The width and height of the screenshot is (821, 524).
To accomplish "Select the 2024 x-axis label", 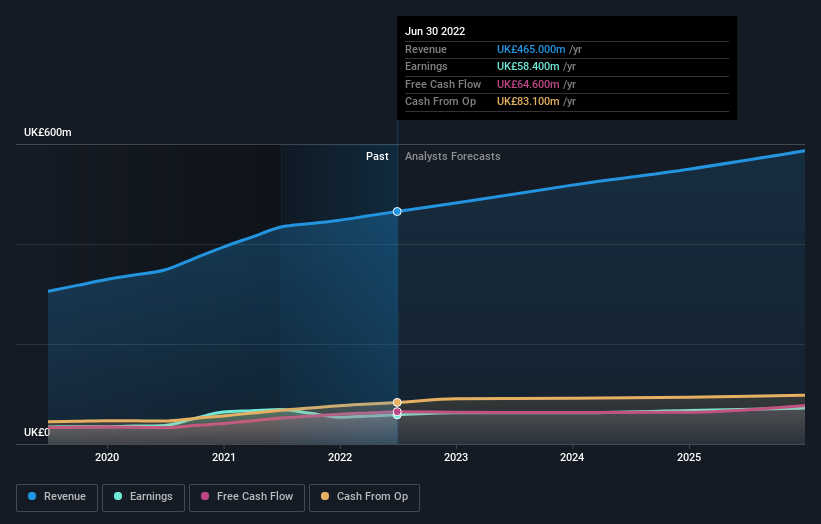I will (x=572, y=457).
